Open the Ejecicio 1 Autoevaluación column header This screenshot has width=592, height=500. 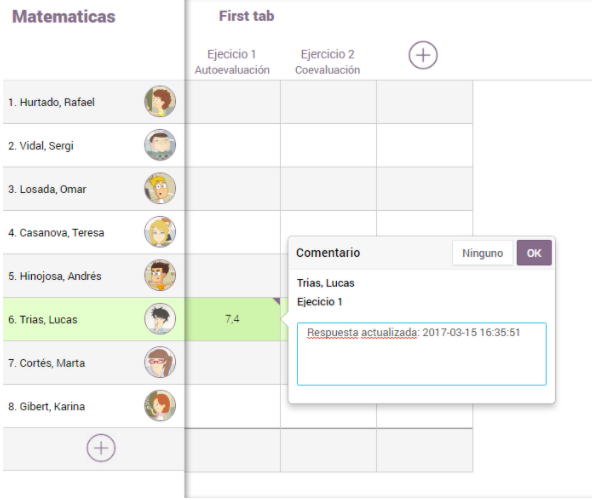(232, 62)
